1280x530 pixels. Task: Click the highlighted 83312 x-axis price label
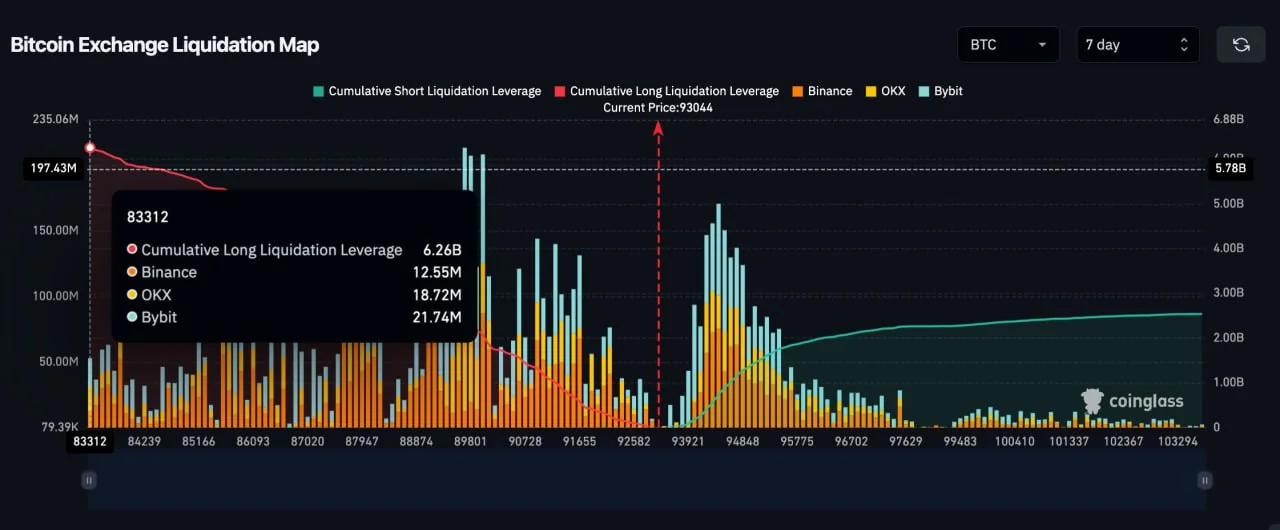click(x=90, y=441)
